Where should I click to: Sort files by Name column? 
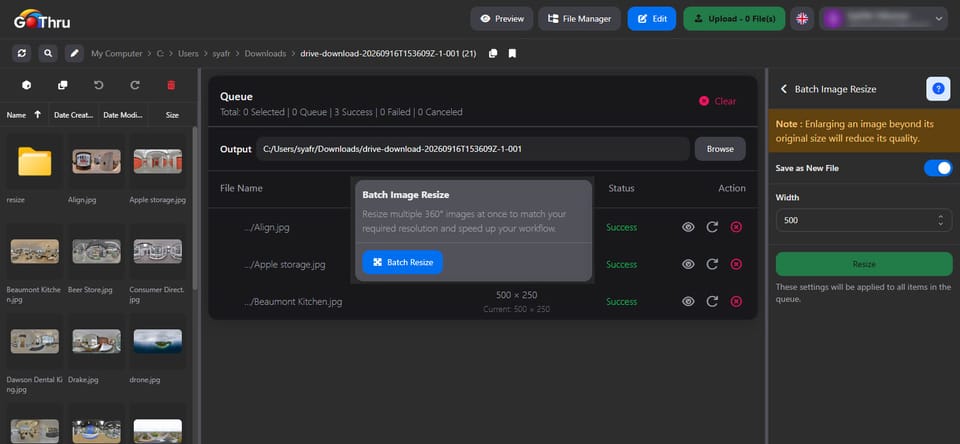tap(24, 115)
